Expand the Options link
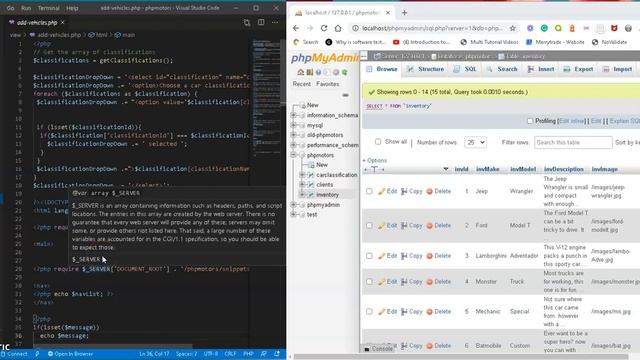The width and height of the screenshot is (640, 360). (x=375, y=160)
